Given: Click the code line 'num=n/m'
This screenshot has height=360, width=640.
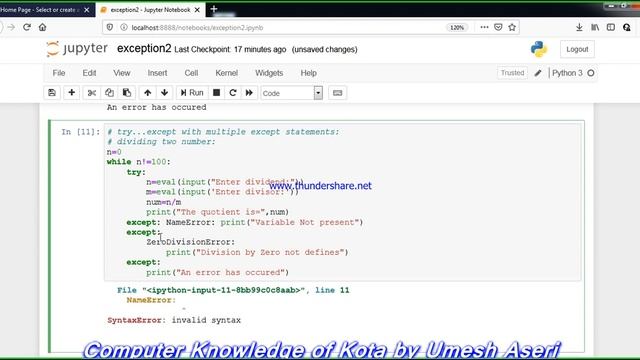Looking at the screenshot, I should pyautogui.click(x=164, y=202).
